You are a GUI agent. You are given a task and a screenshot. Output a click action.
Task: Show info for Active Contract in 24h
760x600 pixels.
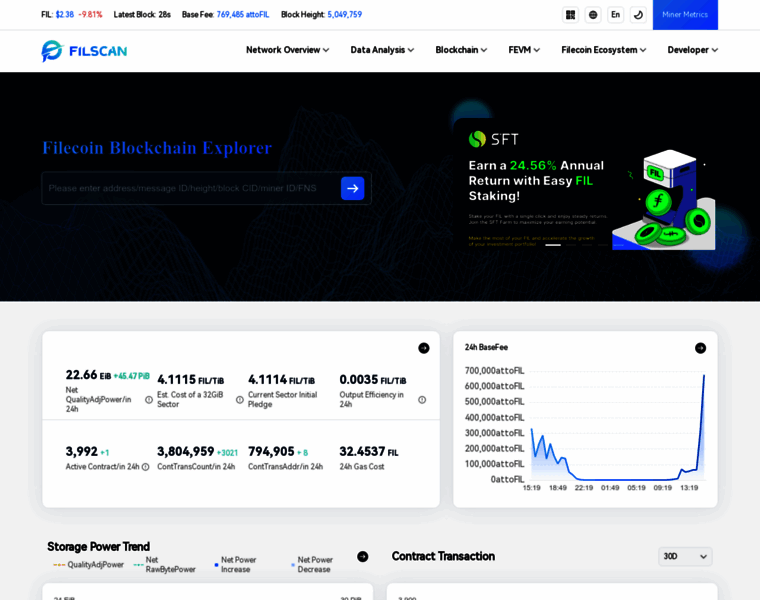(145, 467)
